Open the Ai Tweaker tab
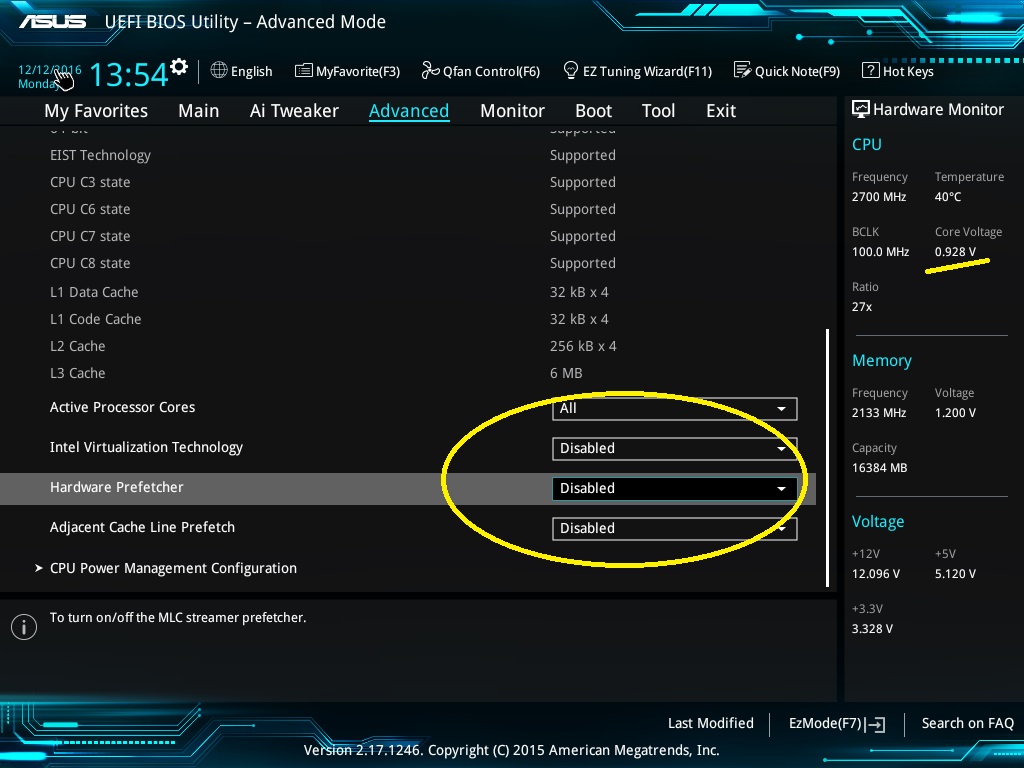This screenshot has height=768, width=1024. pyautogui.click(x=294, y=111)
